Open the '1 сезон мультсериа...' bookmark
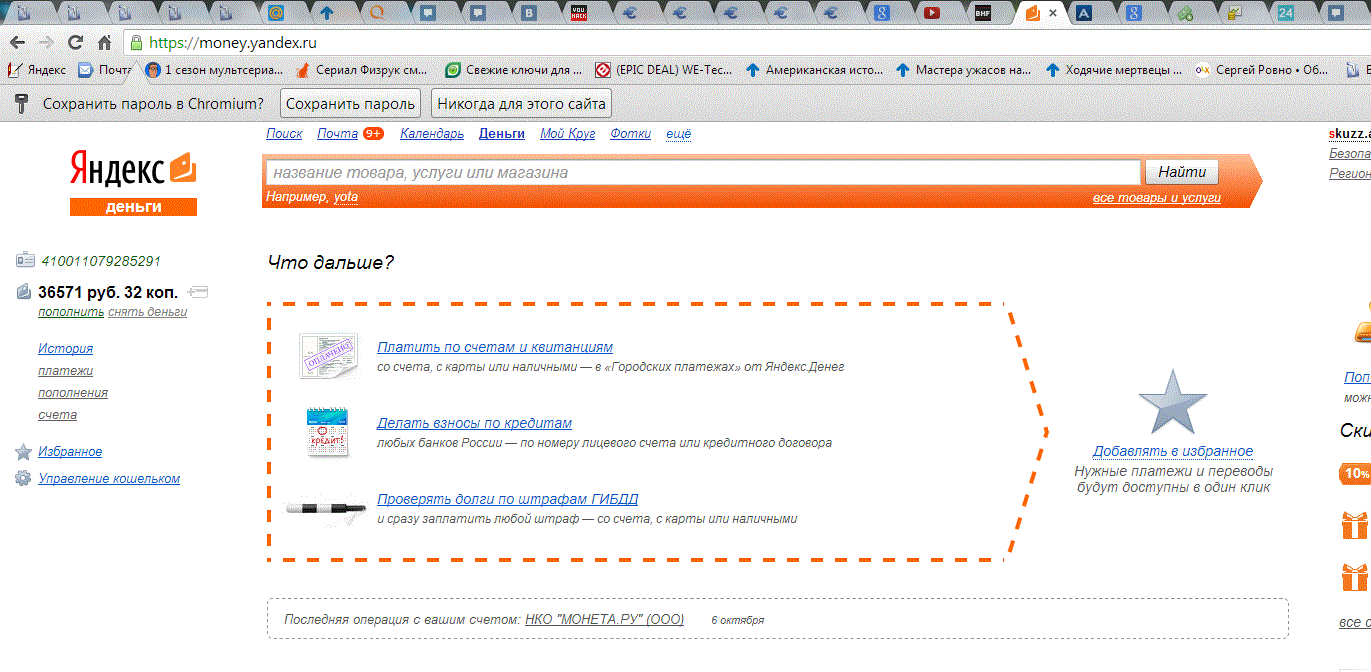The image size is (1371, 672). coord(215,70)
